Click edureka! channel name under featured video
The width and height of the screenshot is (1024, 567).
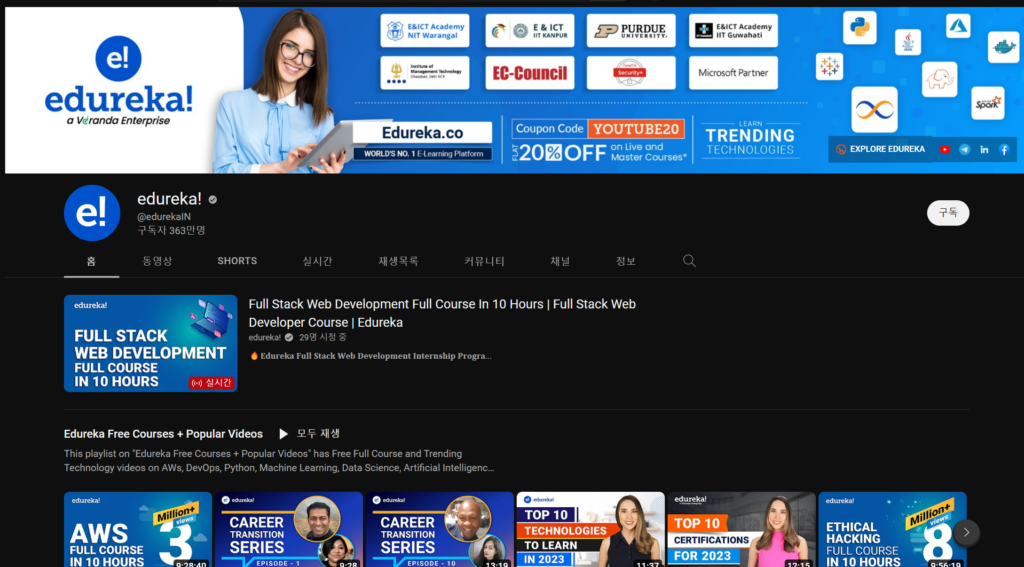264,338
